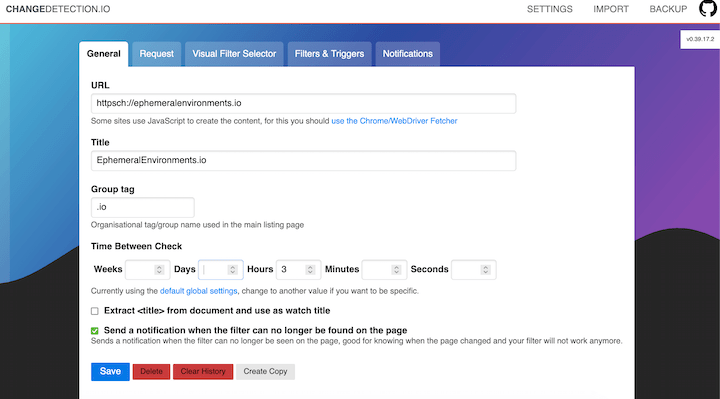Image resolution: width=720 pixels, height=399 pixels.
Task: Focus the Days number field
Action: (x=220, y=270)
